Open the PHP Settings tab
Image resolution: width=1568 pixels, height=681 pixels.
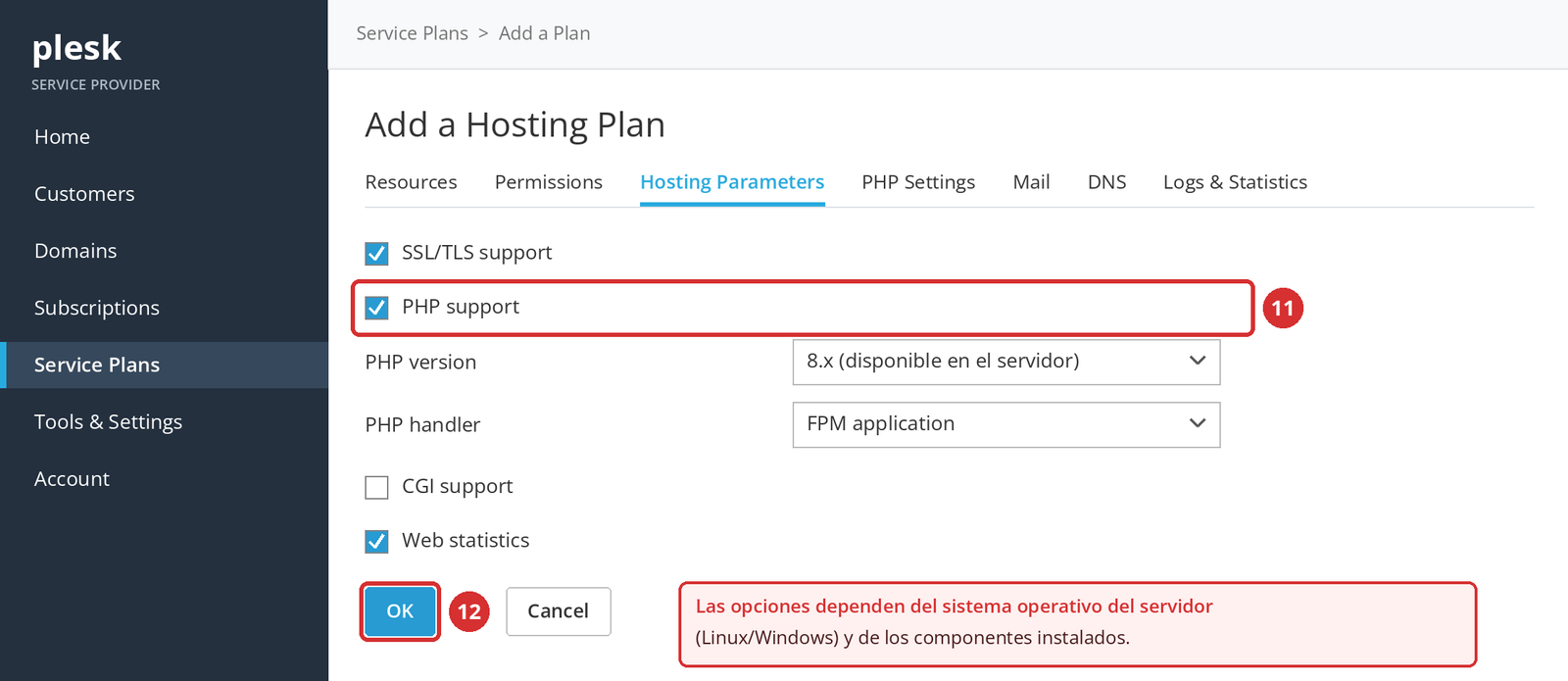pyautogui.click(x=918, y=182)
